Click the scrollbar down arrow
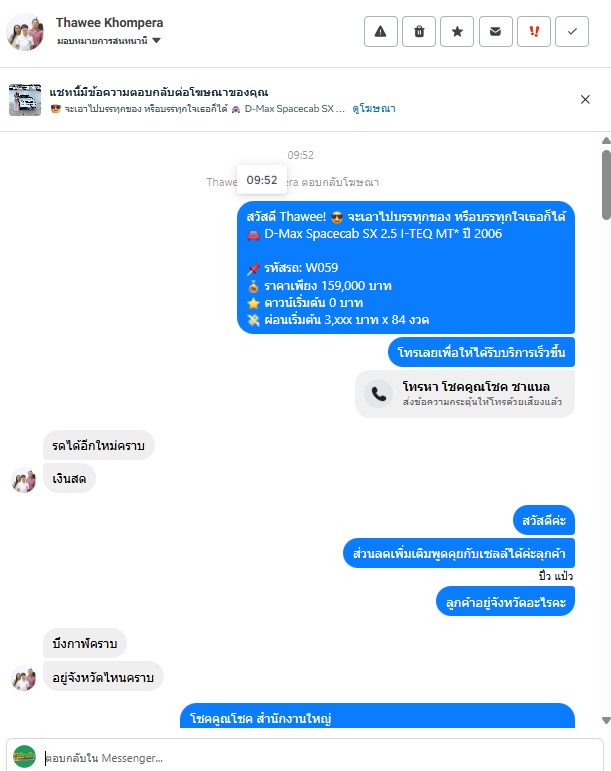This screenshot has height=771, width=611. tap(606, 720)
